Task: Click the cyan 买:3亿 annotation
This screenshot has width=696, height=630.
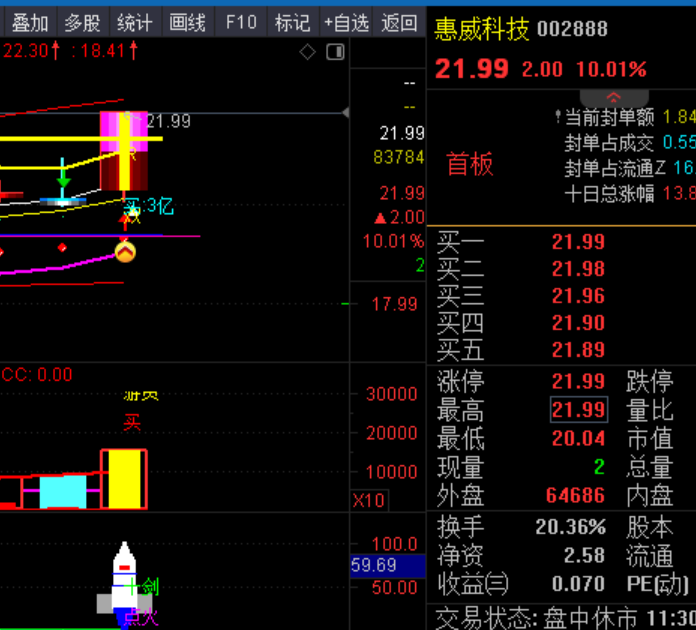Action: tap(148, 206)
